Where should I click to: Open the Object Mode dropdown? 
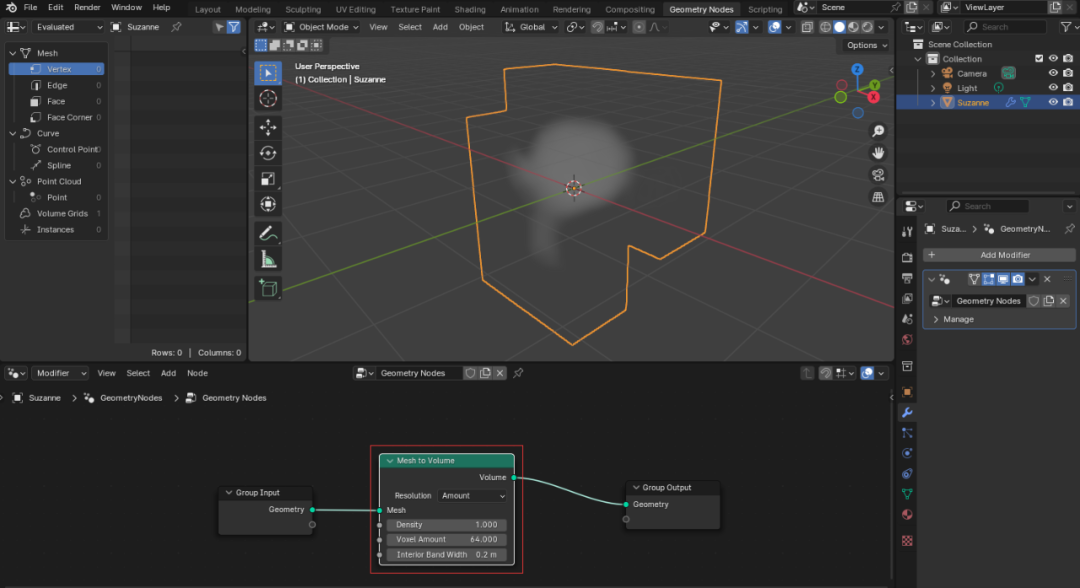(322, 27)
